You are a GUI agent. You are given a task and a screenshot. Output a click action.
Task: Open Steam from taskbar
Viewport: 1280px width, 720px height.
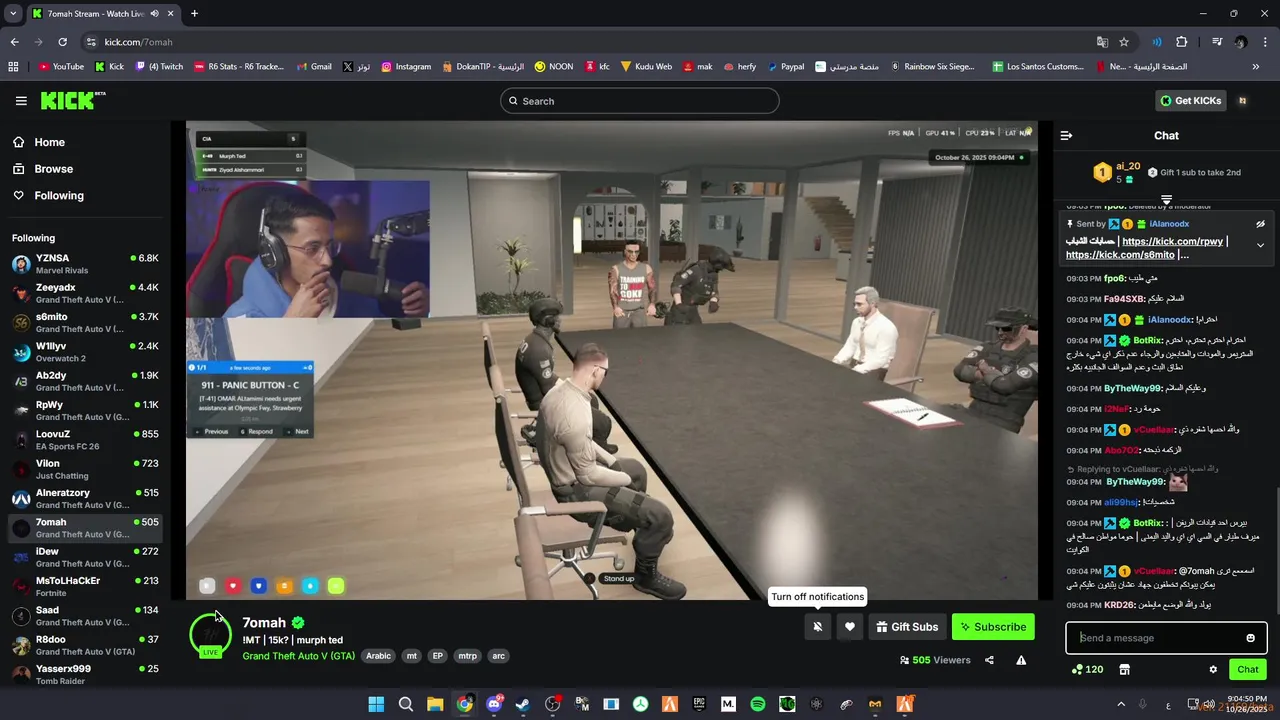[x=523, y=704]
